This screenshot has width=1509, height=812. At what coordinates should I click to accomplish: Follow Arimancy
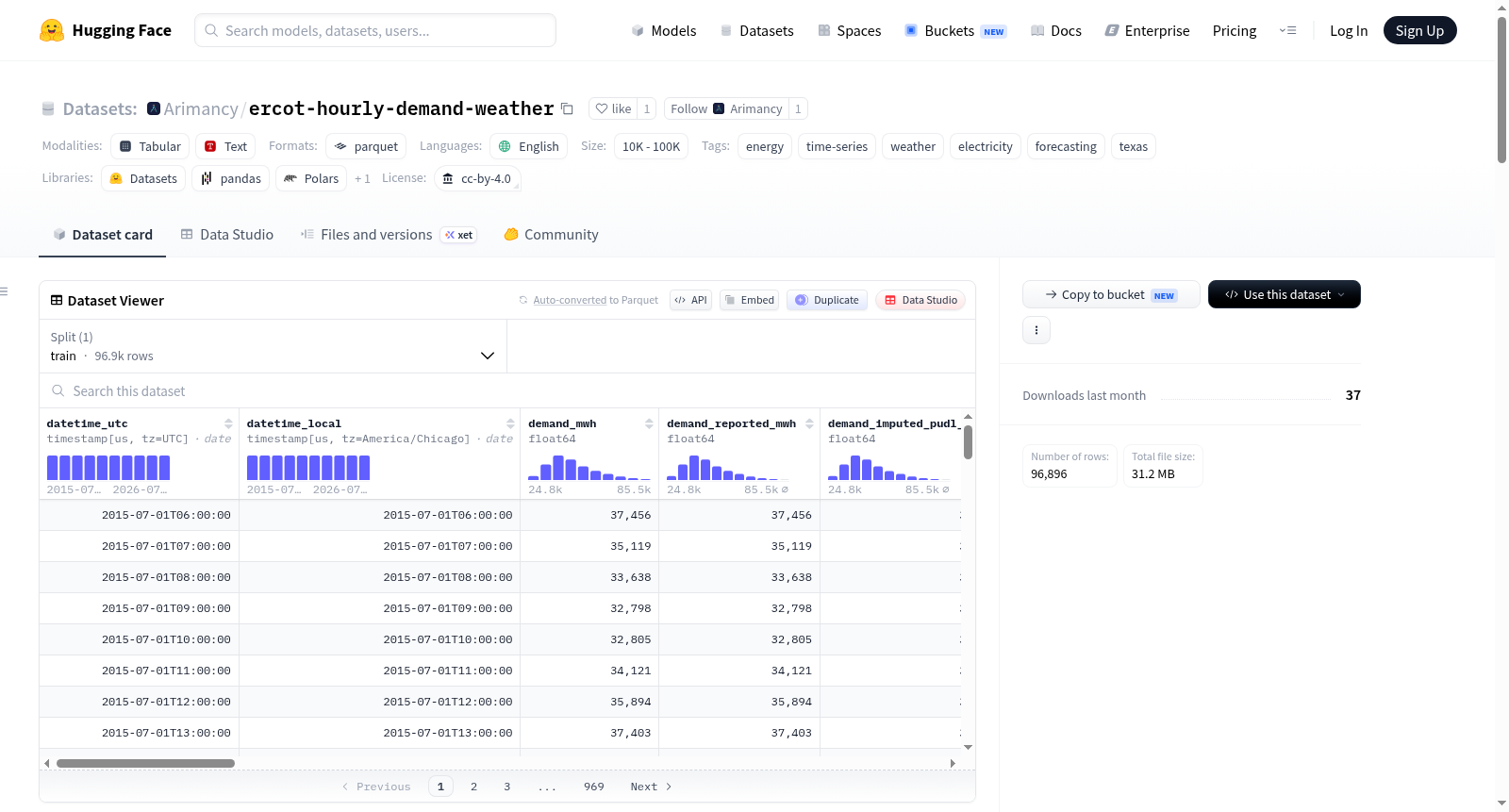pos(726,108)
